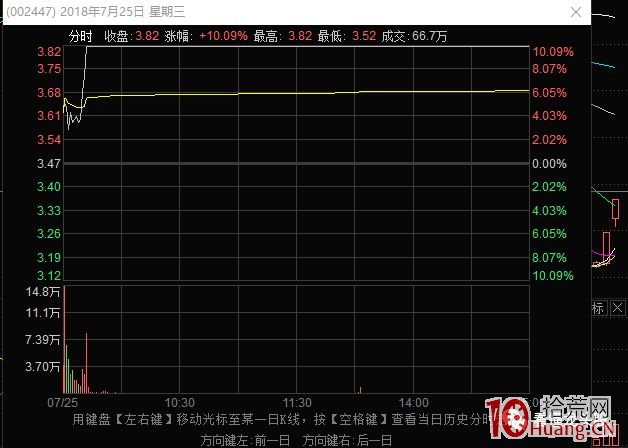Click the 3.19 green price label
628x448 pixels.
[49, 257]
